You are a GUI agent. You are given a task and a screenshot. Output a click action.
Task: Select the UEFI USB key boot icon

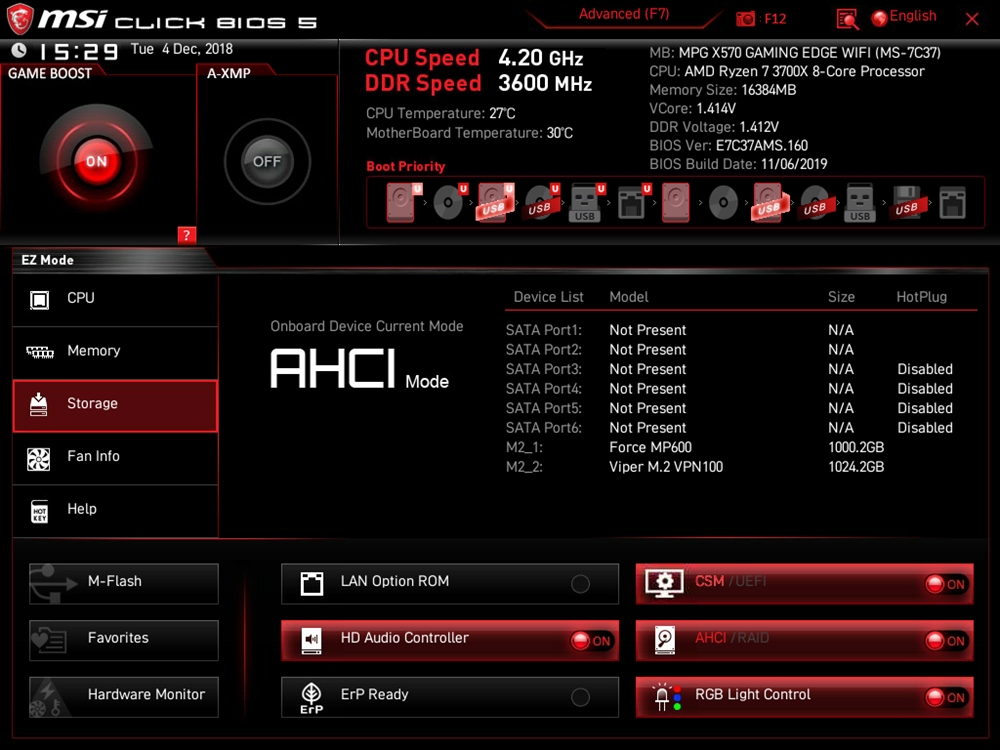(x=587, y=203)
